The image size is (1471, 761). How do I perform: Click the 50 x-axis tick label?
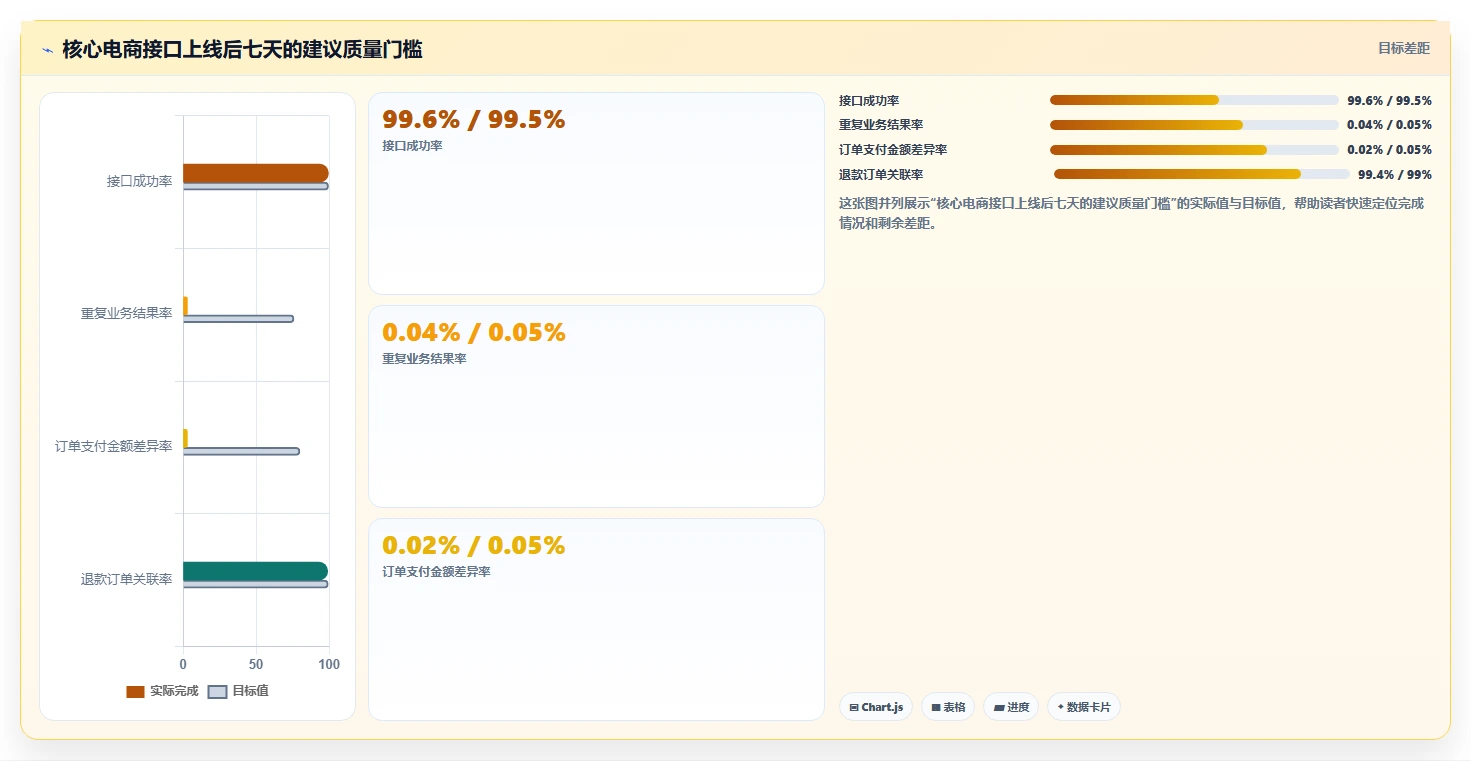coord(256,664)
